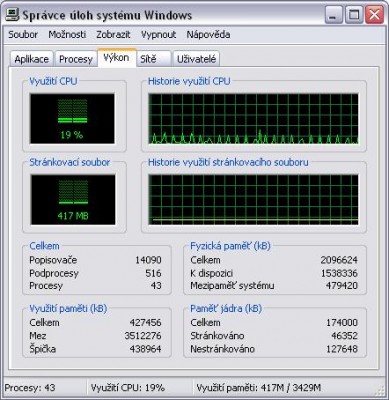The width and height of the screenshot is (389, 400).
Task: Click the Využití paměti (kB) group heading
Action: click(x=68, y=309)
